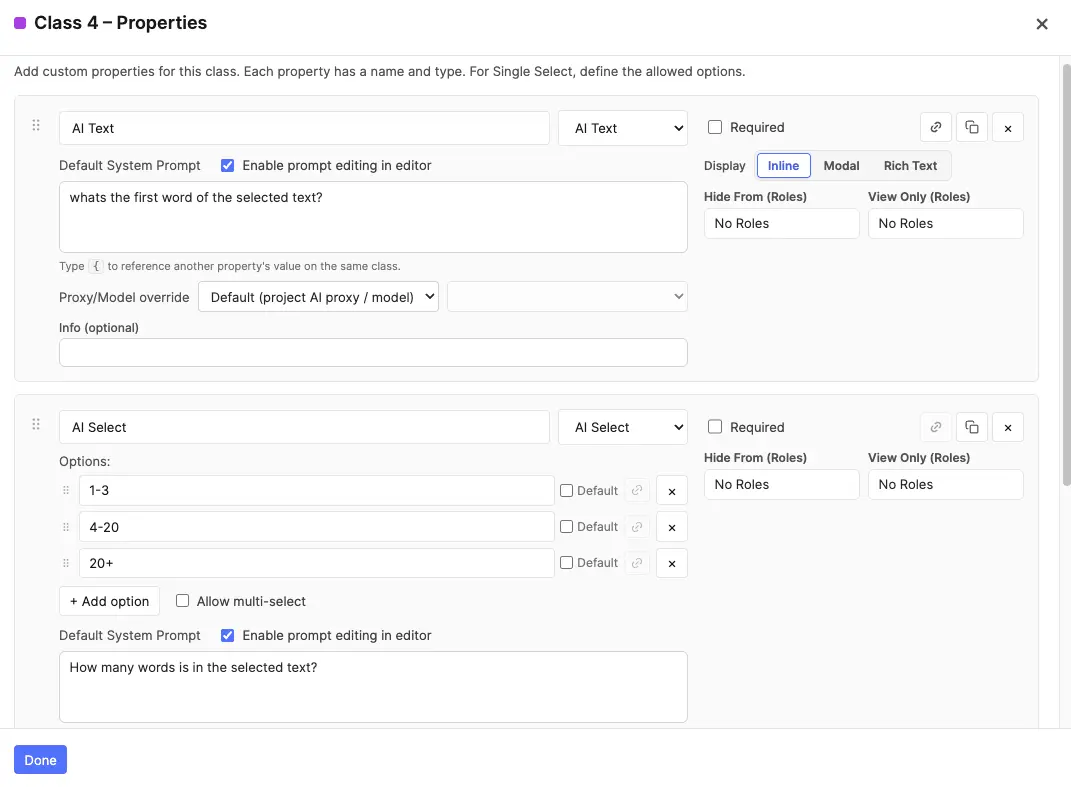The height and width of the screenshot is (787, 1071).
Task: Toggle Required for AI Select property
Action: [x=714, y=427]
